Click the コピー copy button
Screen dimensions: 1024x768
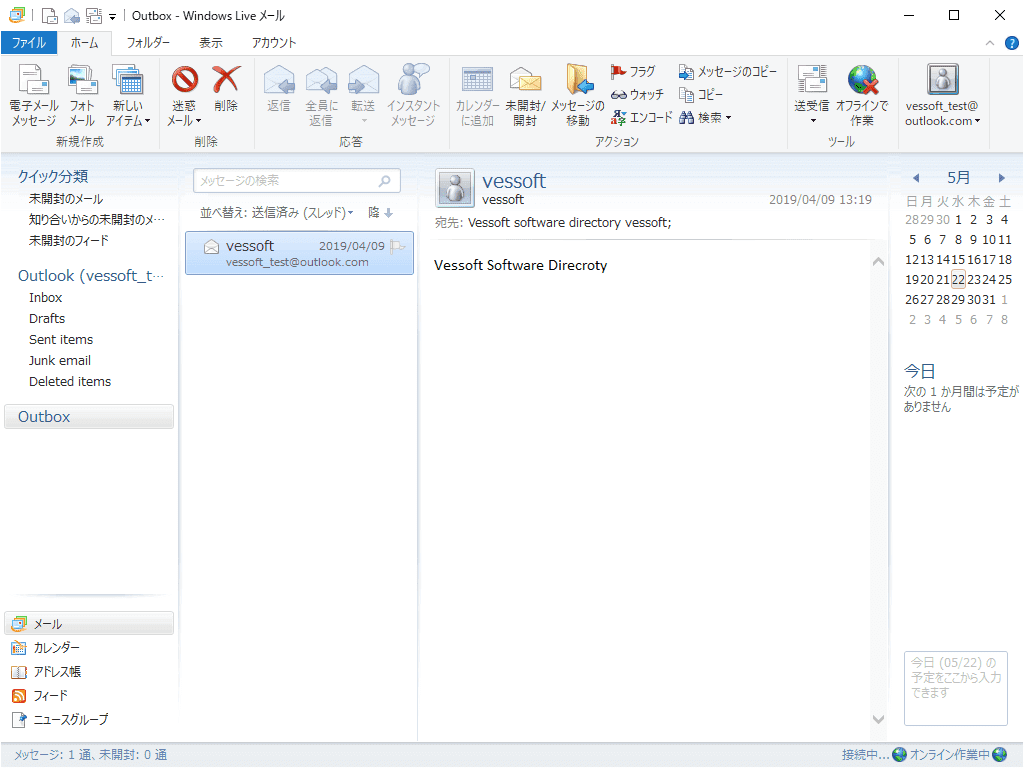pos(701,95)
